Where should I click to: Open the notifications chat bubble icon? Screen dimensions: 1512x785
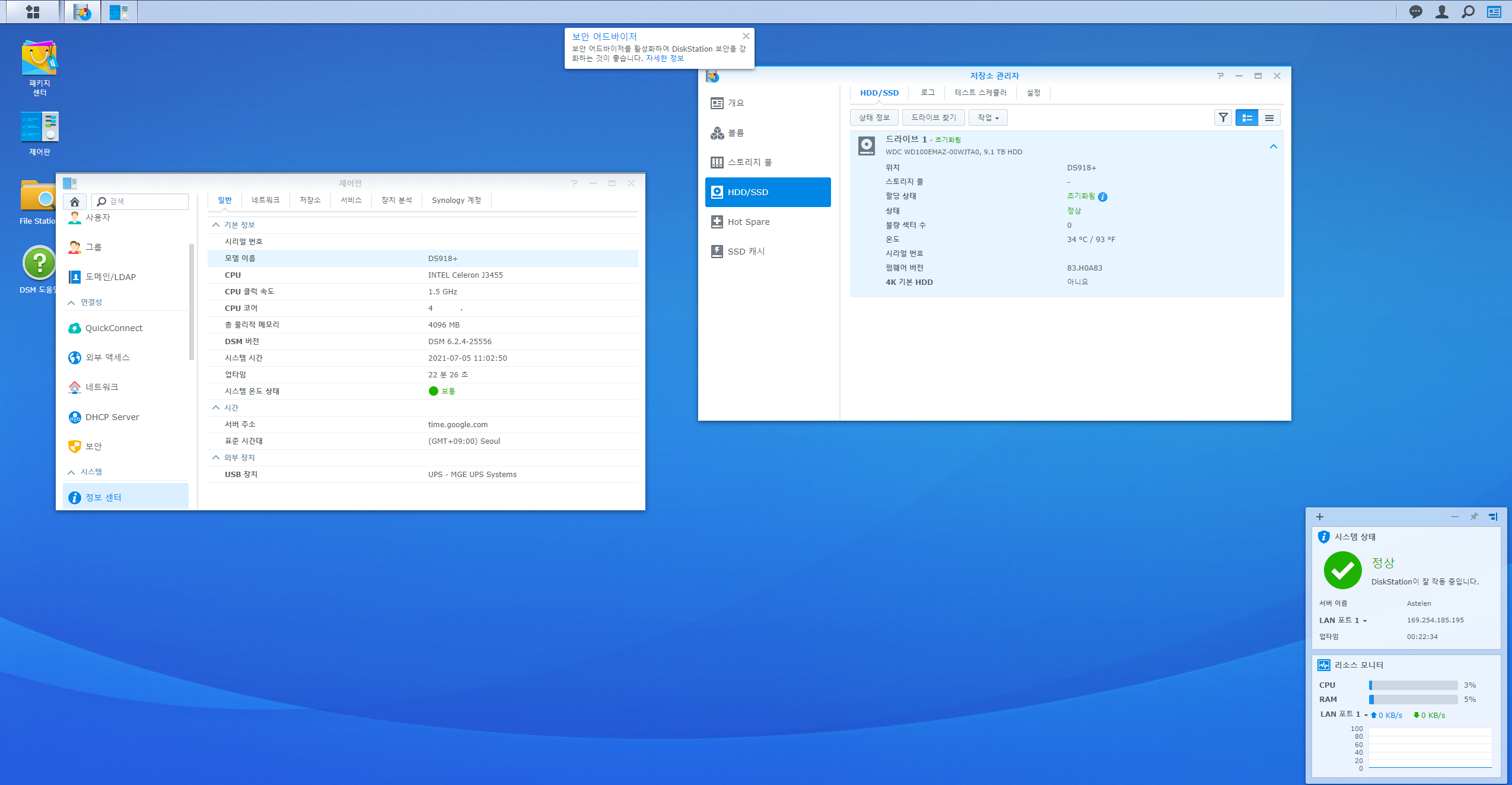pyautogui.click(x=1415, y=12)
